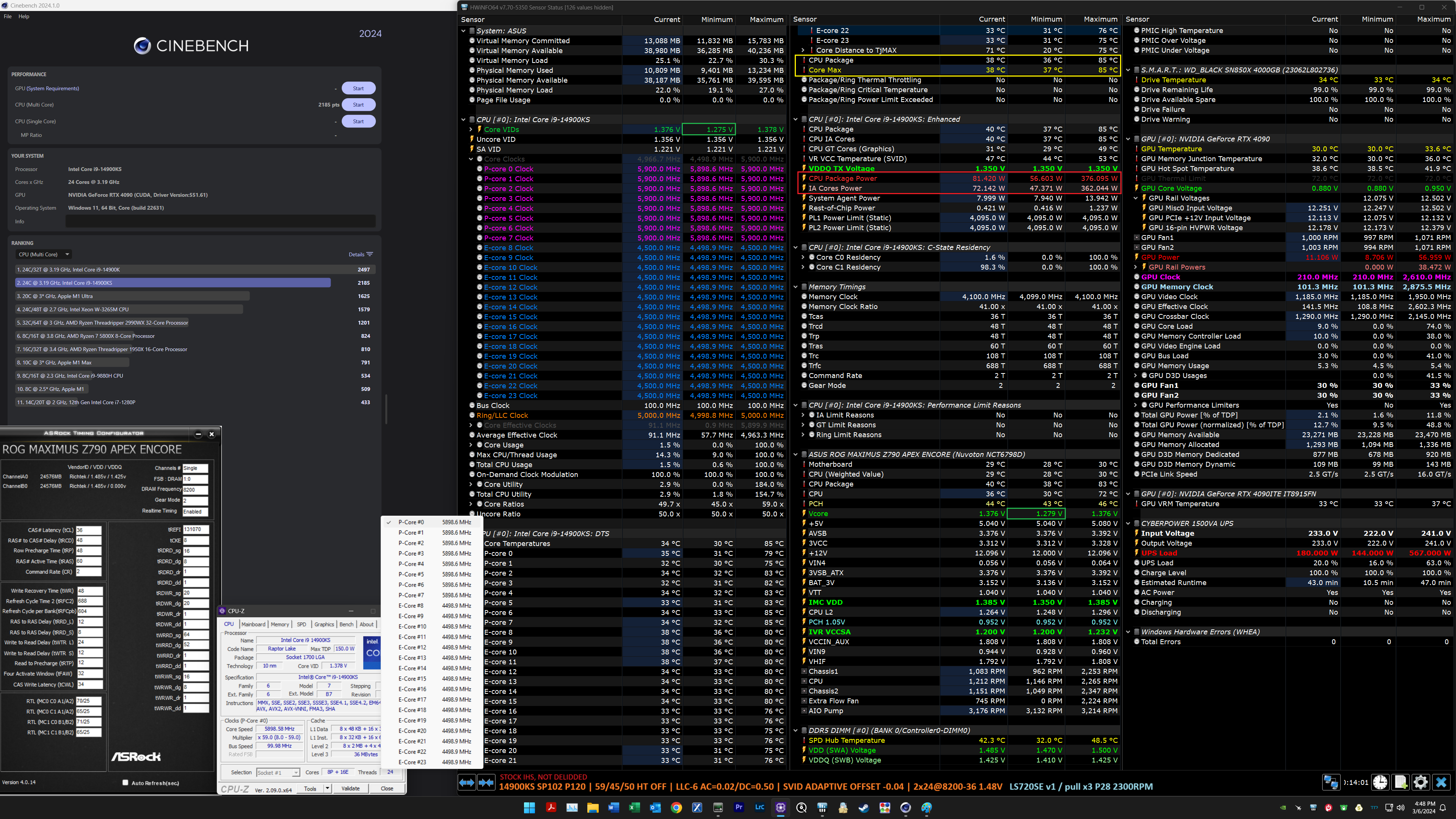Click CAS# Latency (tCL) value field
1456x819 pixels.
click(89, 530)
